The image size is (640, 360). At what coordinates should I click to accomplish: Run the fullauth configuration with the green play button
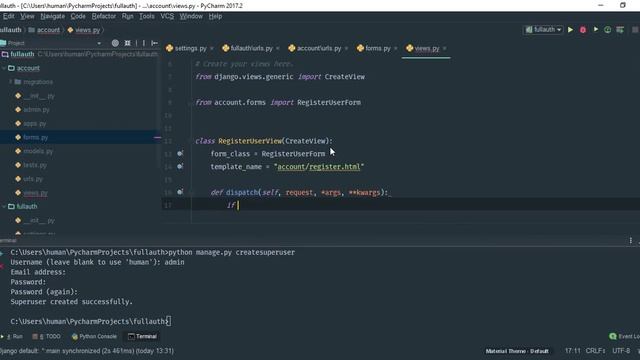[570, 30]
